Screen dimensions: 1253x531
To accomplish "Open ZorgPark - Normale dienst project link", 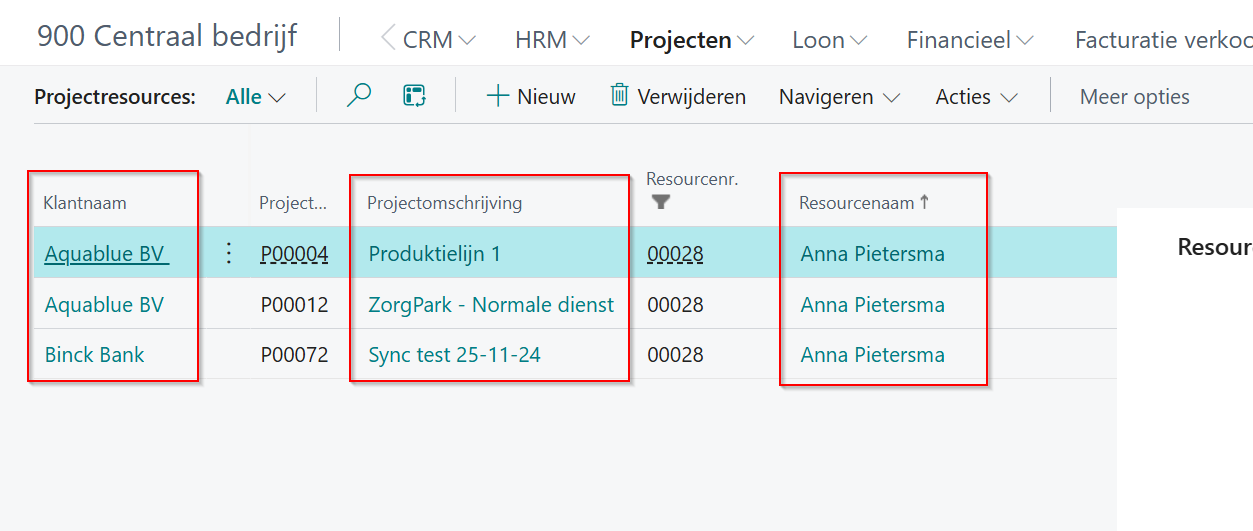I will pyautogui.click(x=491, y=305).
